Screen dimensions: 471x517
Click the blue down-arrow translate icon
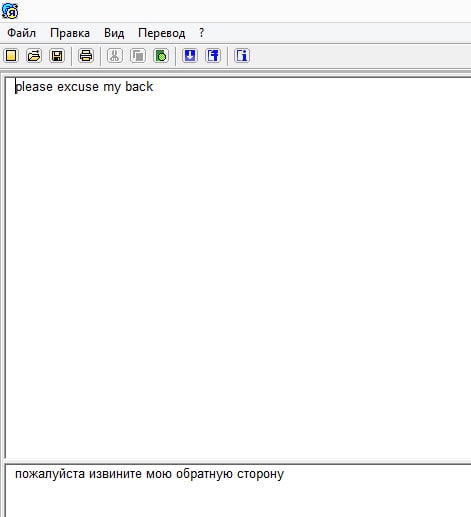pos(190,56)
